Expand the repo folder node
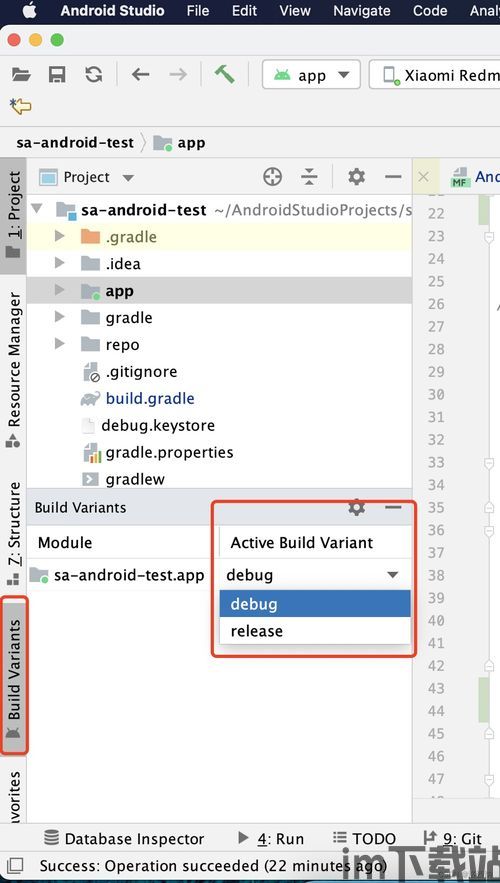500x883 pixels. pos(60,344)
